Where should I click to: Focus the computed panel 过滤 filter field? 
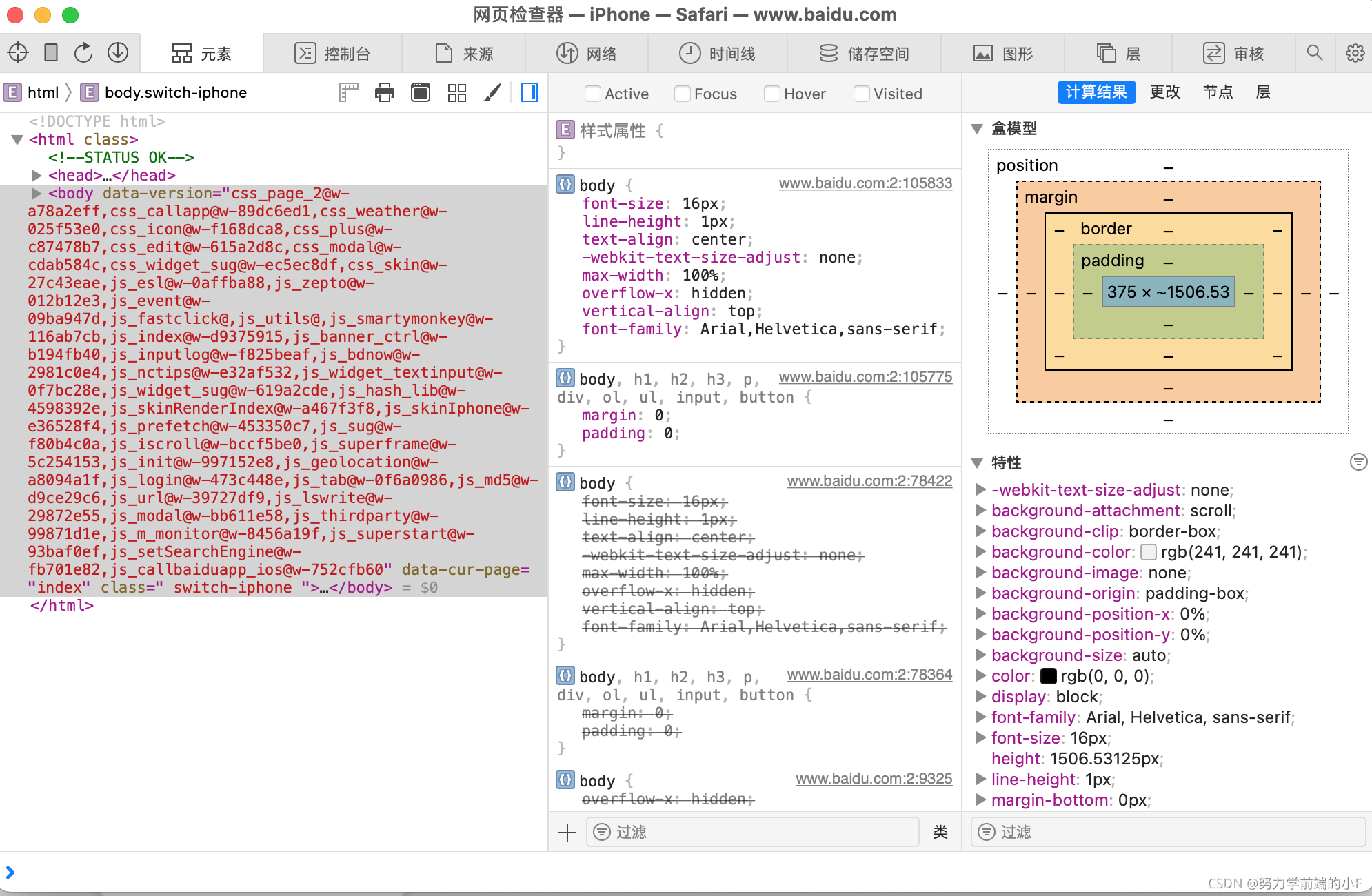(1168, 833)
